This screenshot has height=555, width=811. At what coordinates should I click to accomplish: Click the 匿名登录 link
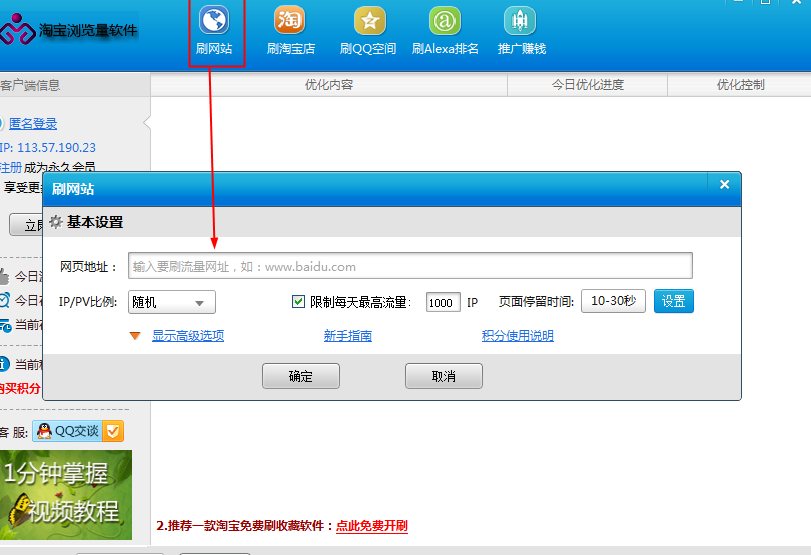pos(33,124)
